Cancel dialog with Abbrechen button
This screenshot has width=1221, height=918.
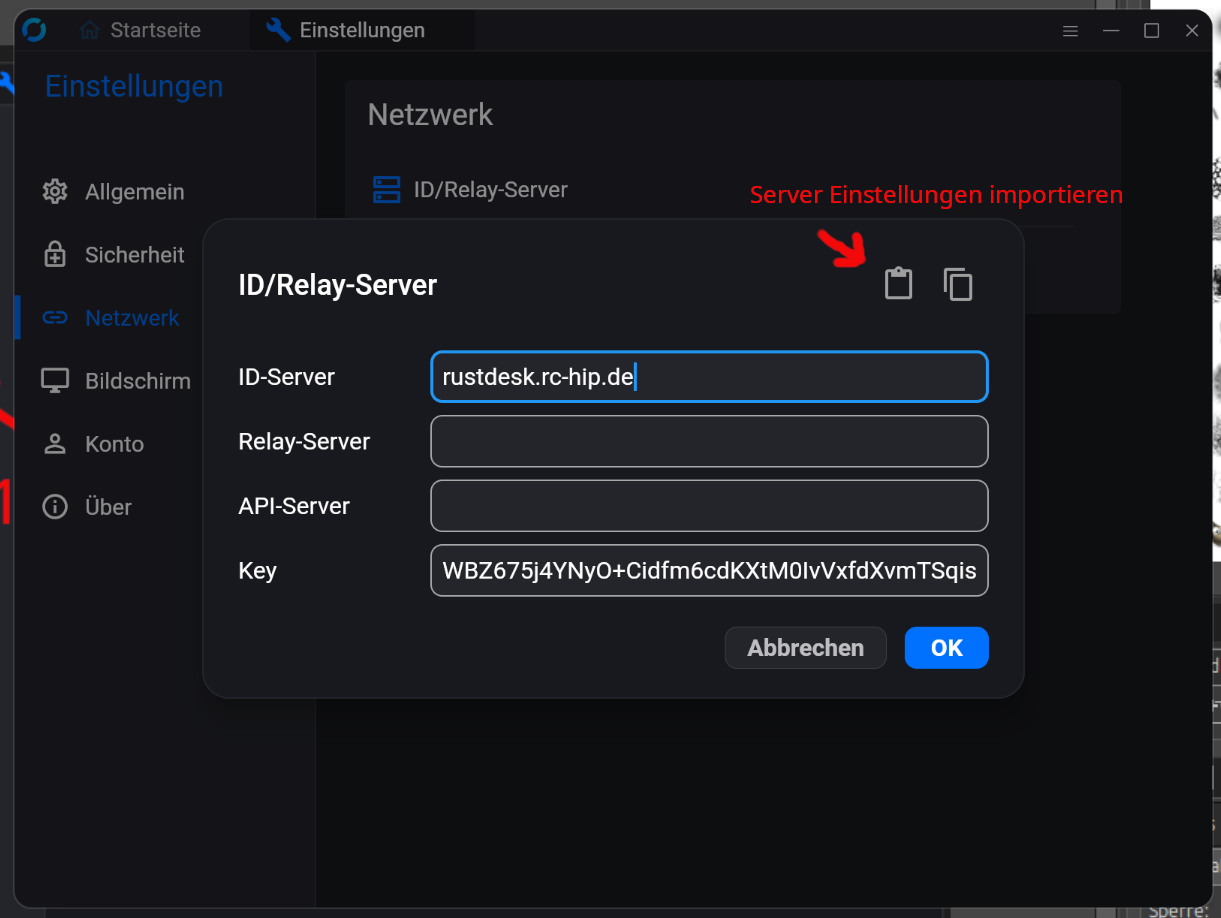[x=805, y=648]
